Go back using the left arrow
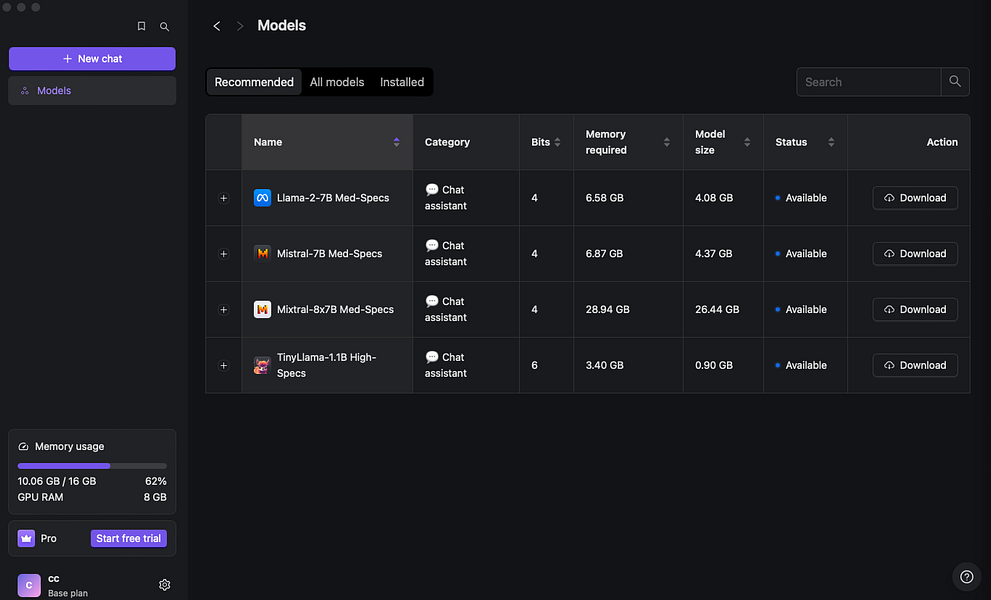 click(x=217, y=26)
